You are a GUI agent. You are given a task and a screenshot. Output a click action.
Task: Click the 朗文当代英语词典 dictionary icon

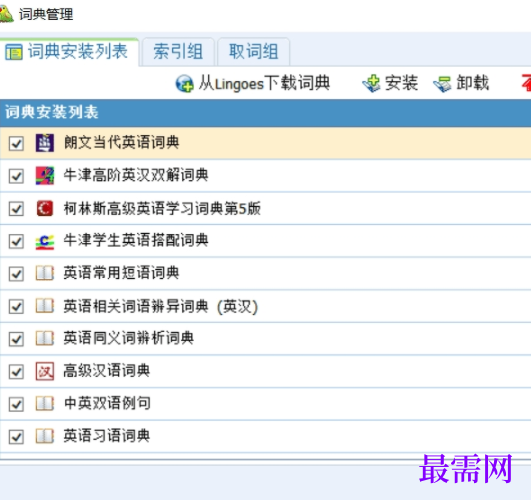[x=45, y=143]
